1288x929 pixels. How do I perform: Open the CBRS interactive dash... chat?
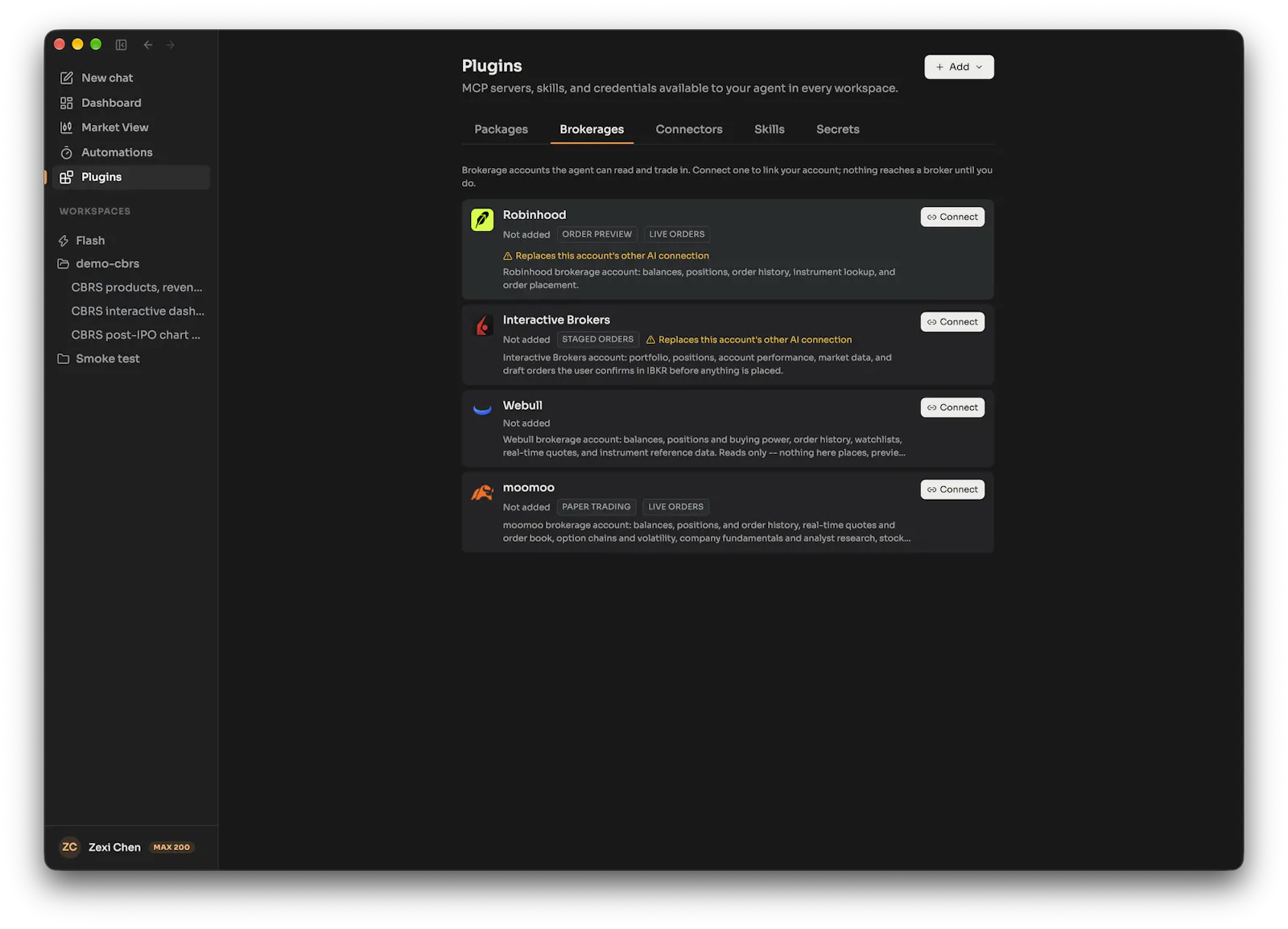tap(136, 312)
